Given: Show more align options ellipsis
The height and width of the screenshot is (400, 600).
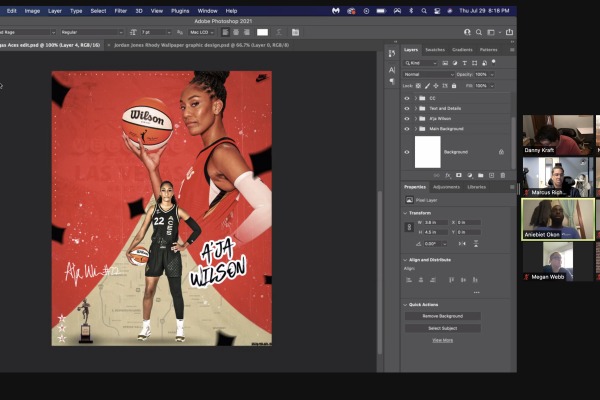Looking at the screenshot, I should (x=476, y=292).
